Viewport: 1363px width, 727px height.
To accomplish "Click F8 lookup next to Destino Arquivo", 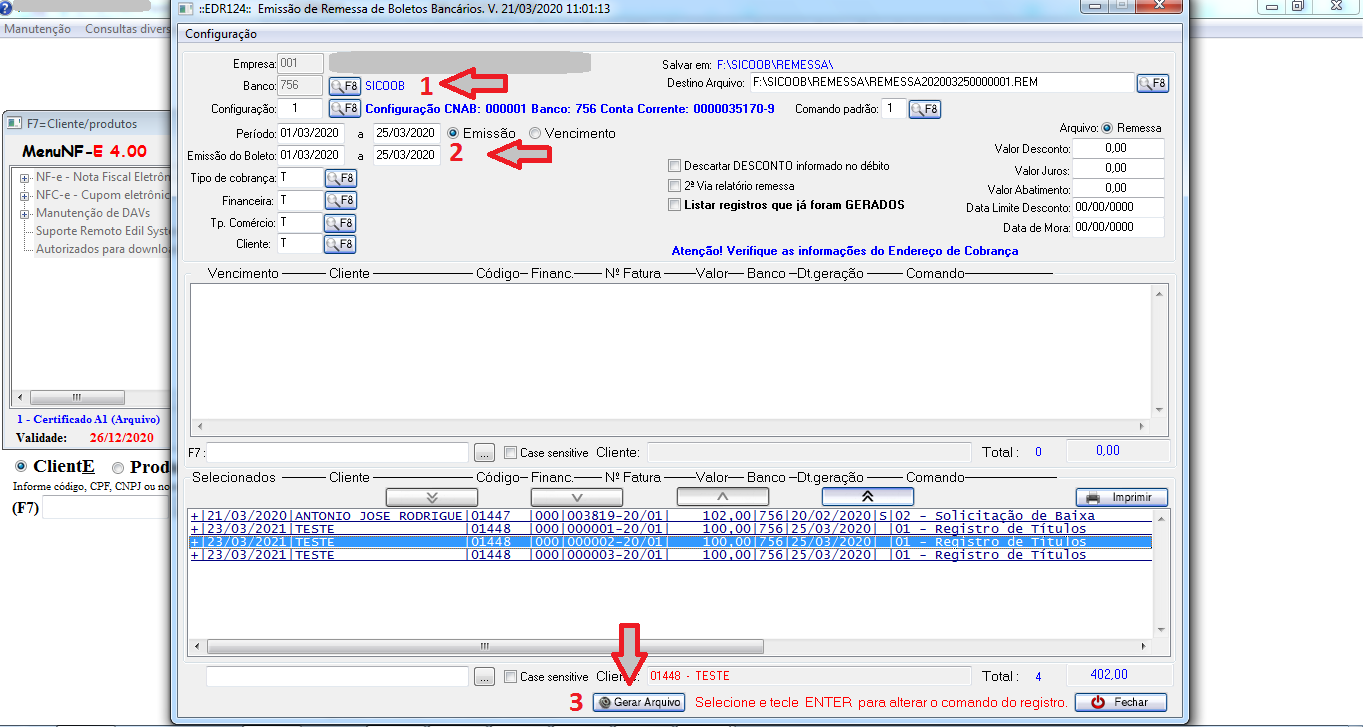I will (1152, 83).
